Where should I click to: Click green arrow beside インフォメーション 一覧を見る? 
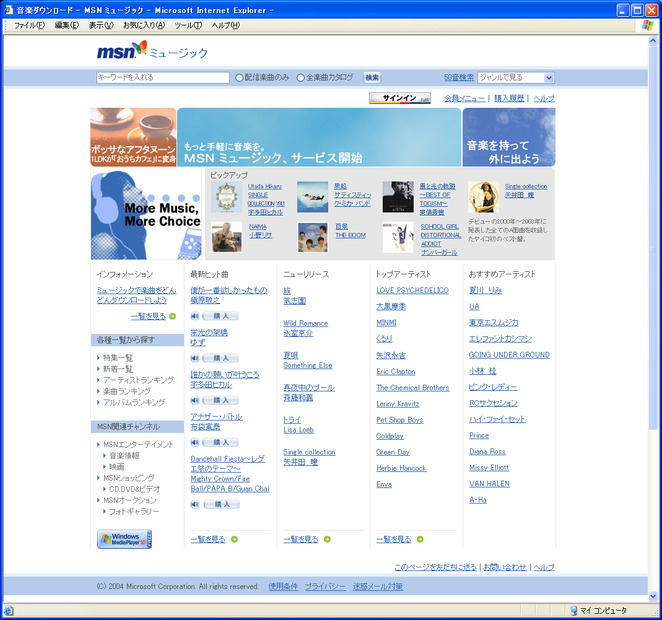172,316
